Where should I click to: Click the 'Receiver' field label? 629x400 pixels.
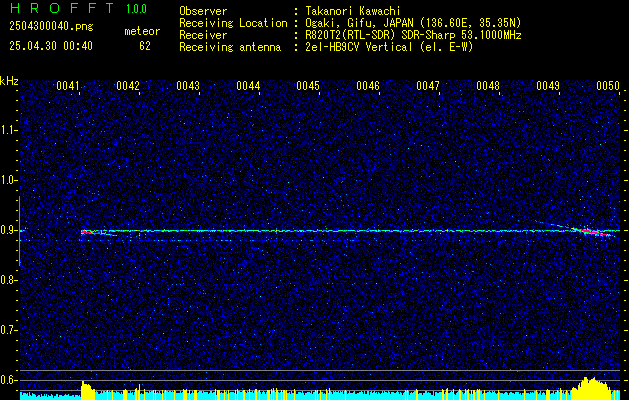tap(203, 35)
